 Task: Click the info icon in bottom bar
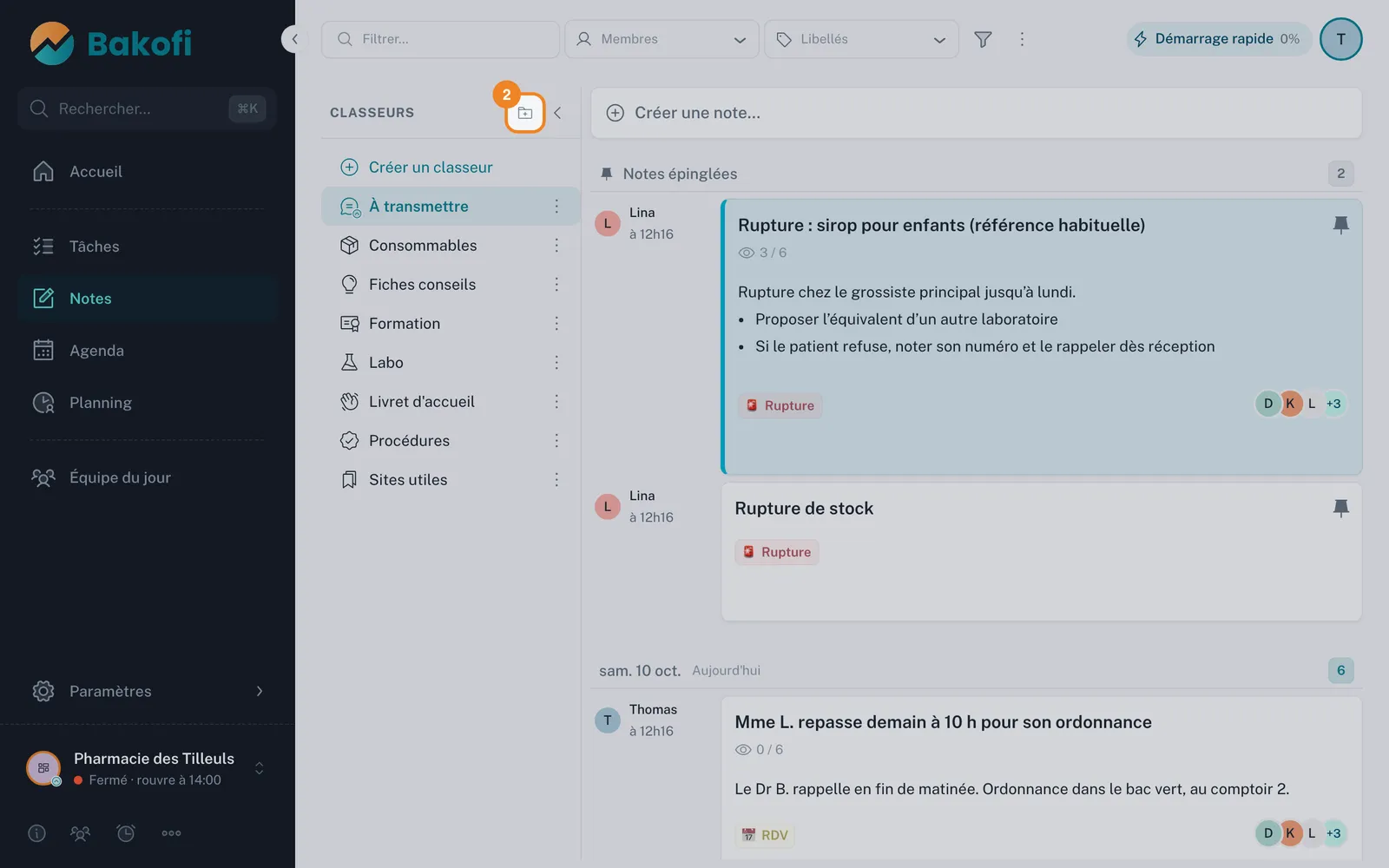point(36,833)
